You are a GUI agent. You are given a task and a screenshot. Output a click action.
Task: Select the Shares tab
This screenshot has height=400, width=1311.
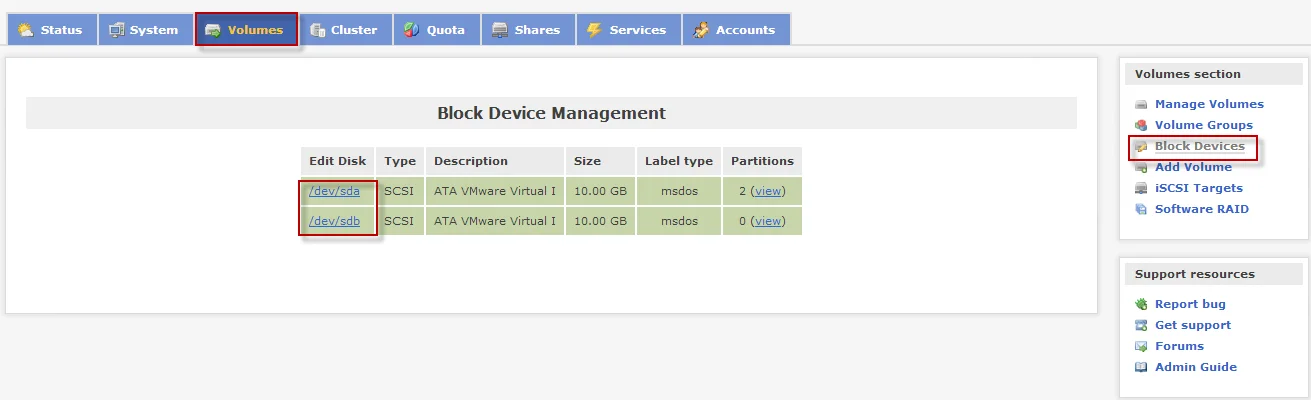(526, 30)
